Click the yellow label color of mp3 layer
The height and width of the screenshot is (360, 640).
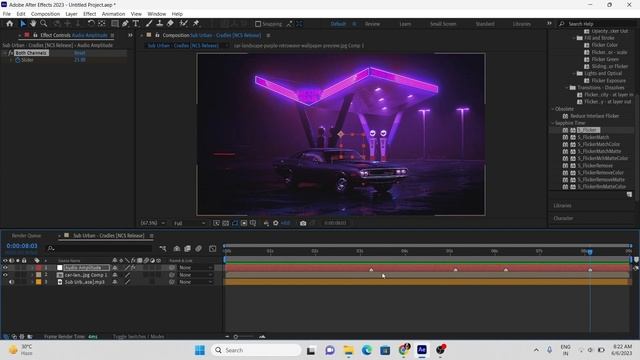coord(38,282)
